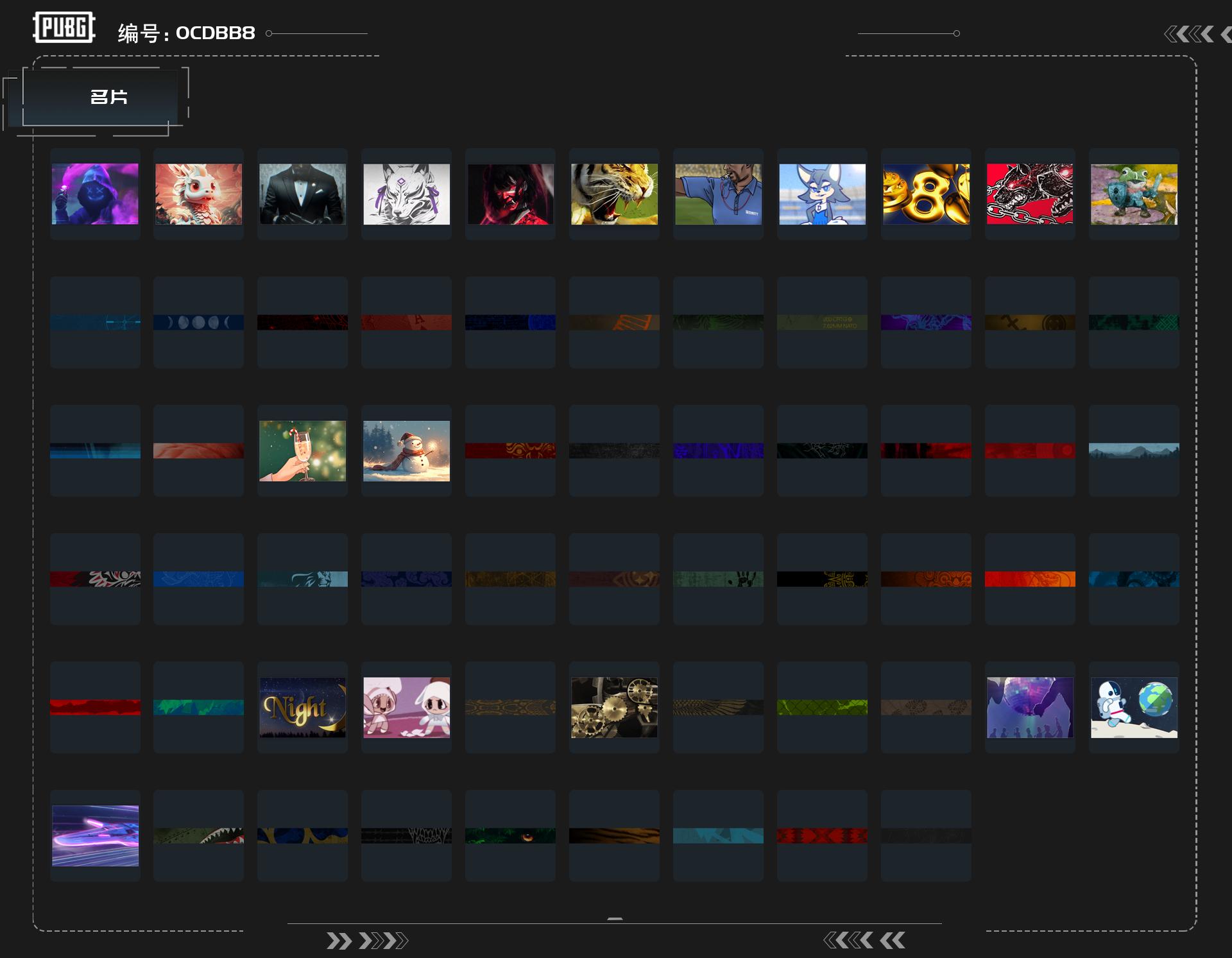Viewport: 1232px width, 958px height.
Task: Select the golden Night text nameplate
Action: tap(302, 707)
